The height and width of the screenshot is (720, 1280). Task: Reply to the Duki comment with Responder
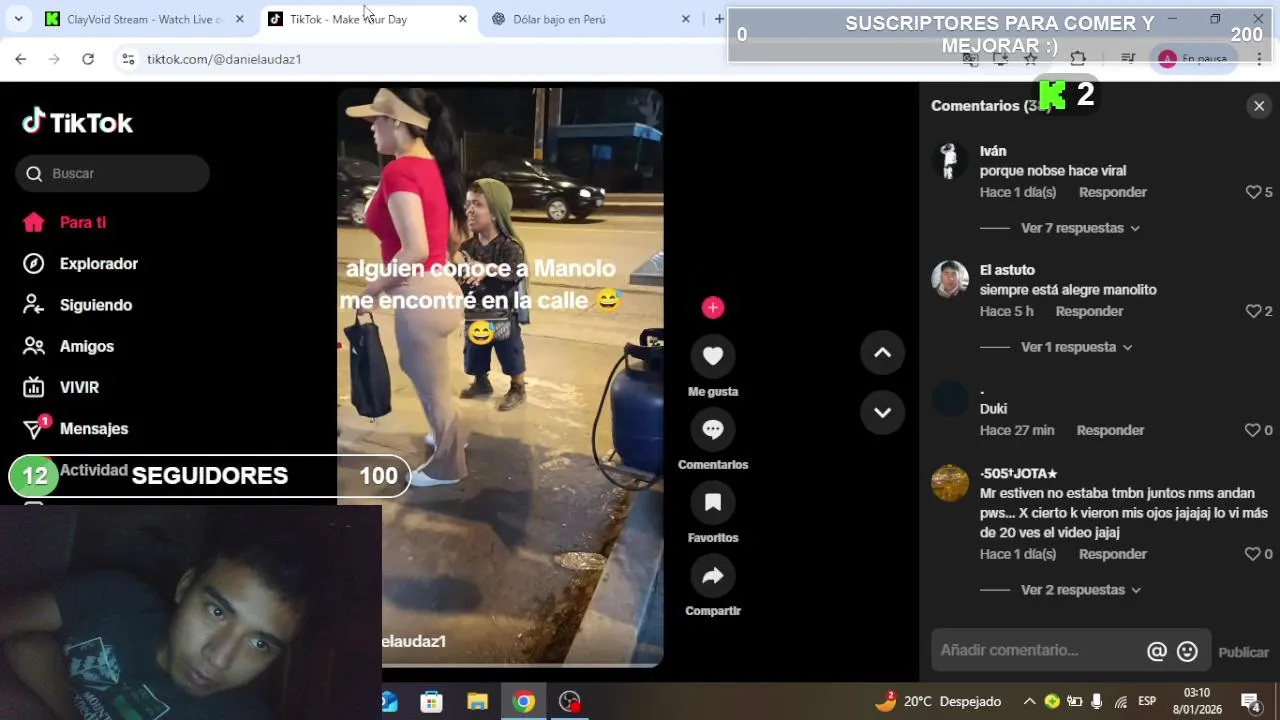tap(1110, 430)
